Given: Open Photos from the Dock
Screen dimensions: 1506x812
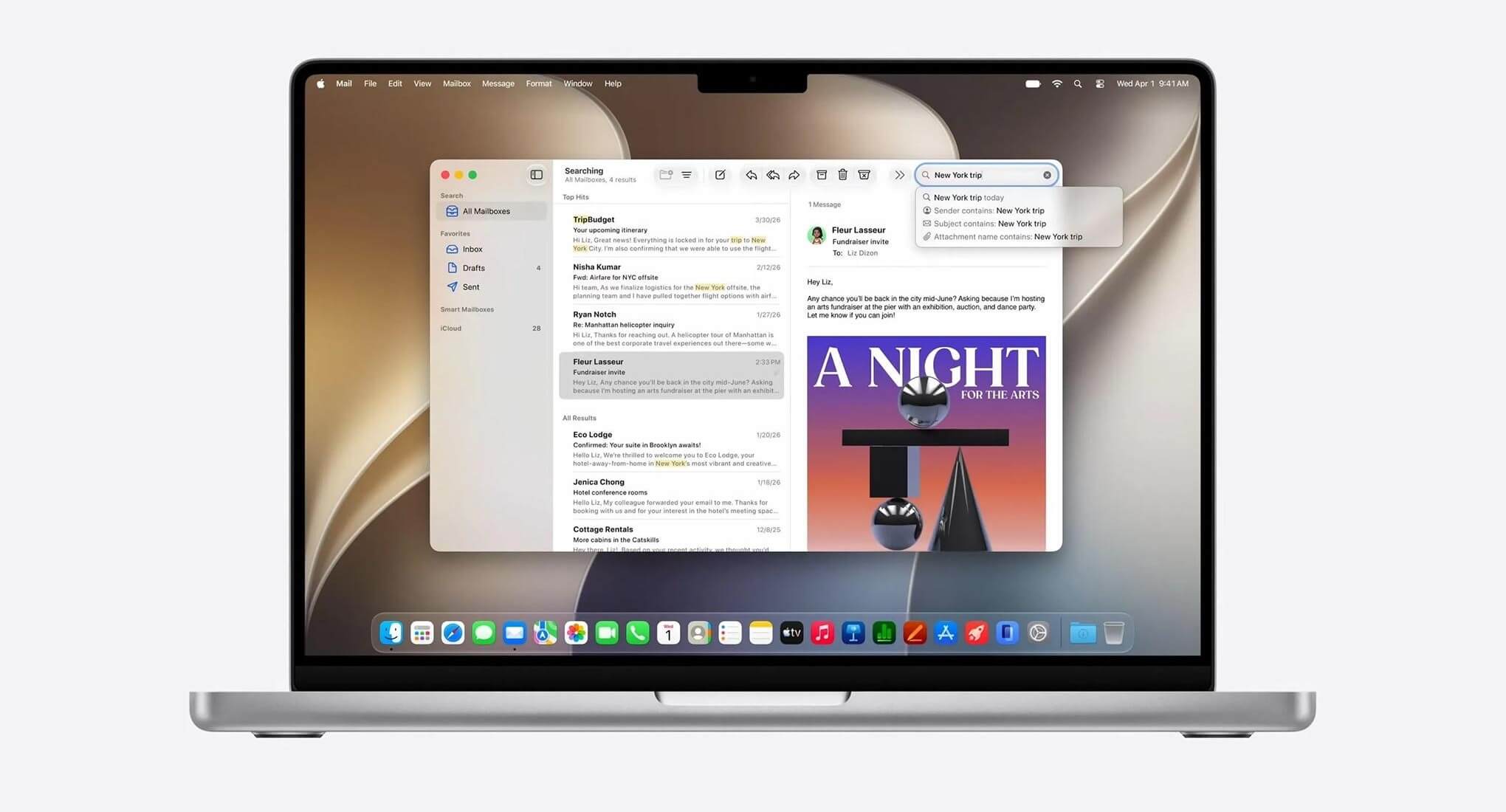Looking at the screenshot, I should coord(576,633).
